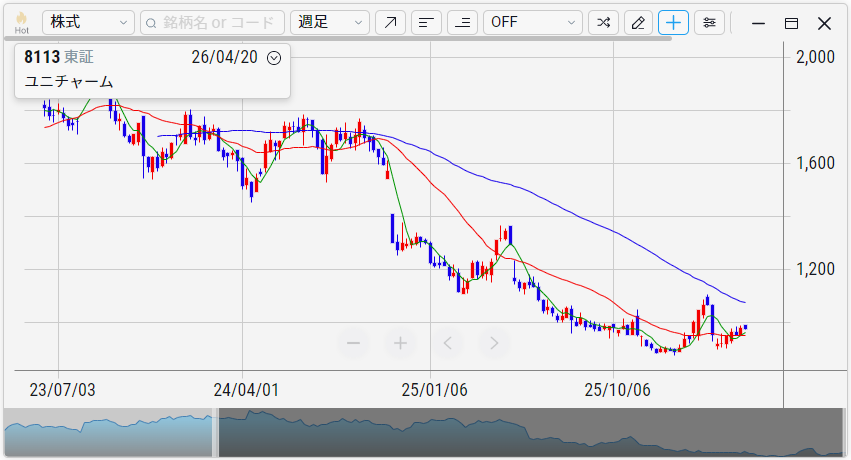The image size is (851, 460).
Task: Expand the 8113 ユニチャーム info chevron
Action: click(x=274, y=58)
